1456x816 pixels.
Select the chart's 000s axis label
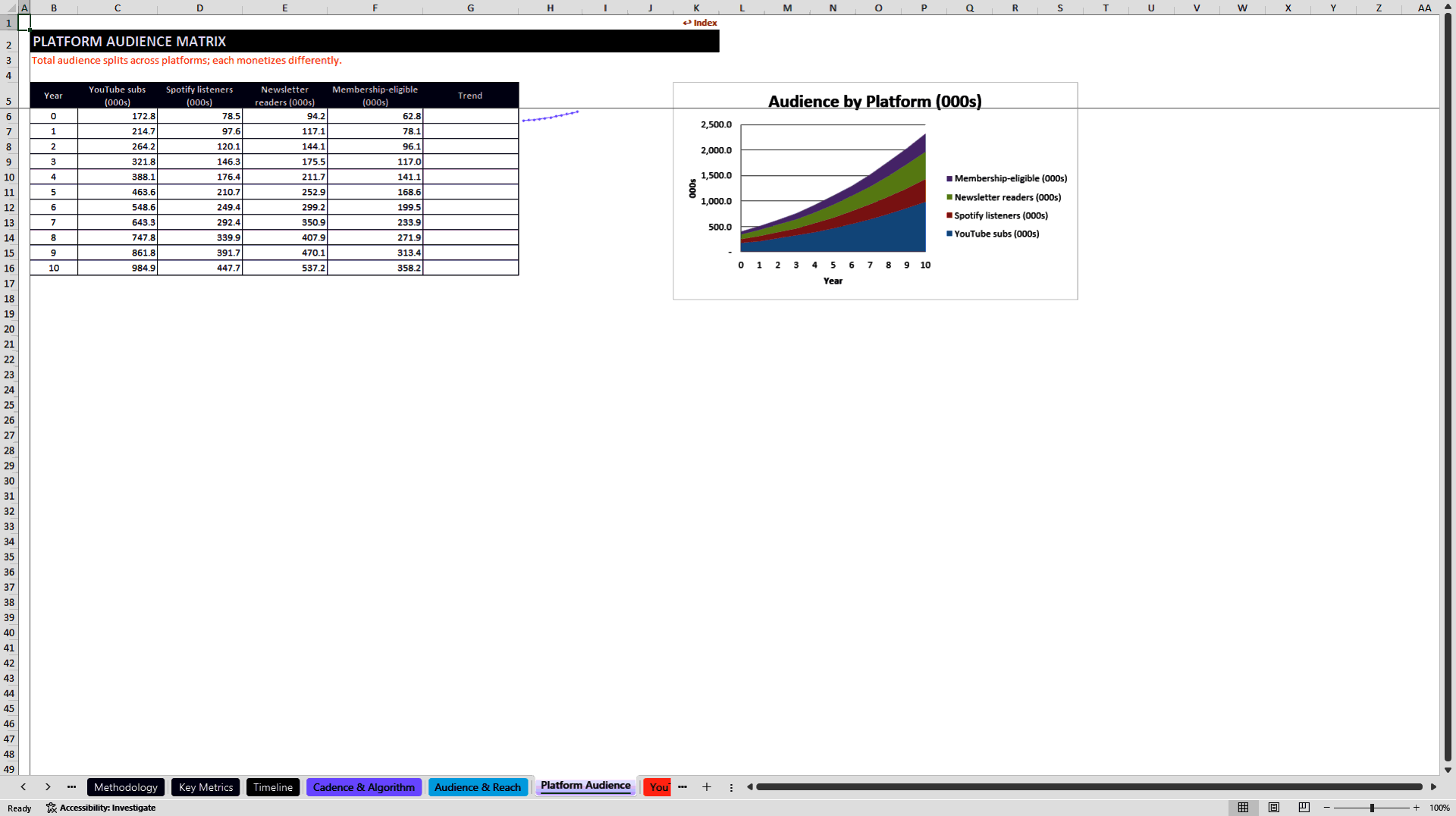692,188
